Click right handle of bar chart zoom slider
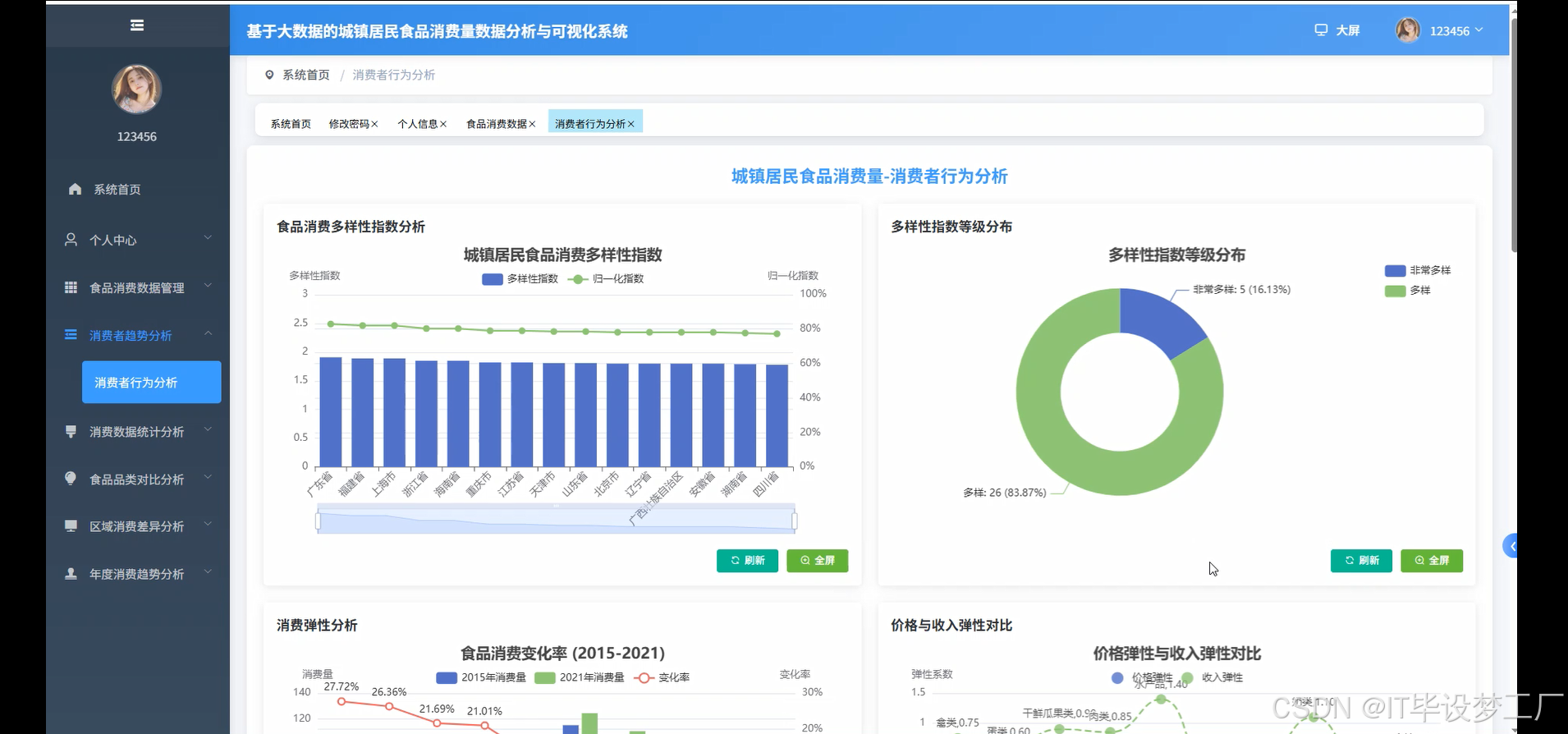The height and width of the screenshot is (734, 1568). coord(795,521)
